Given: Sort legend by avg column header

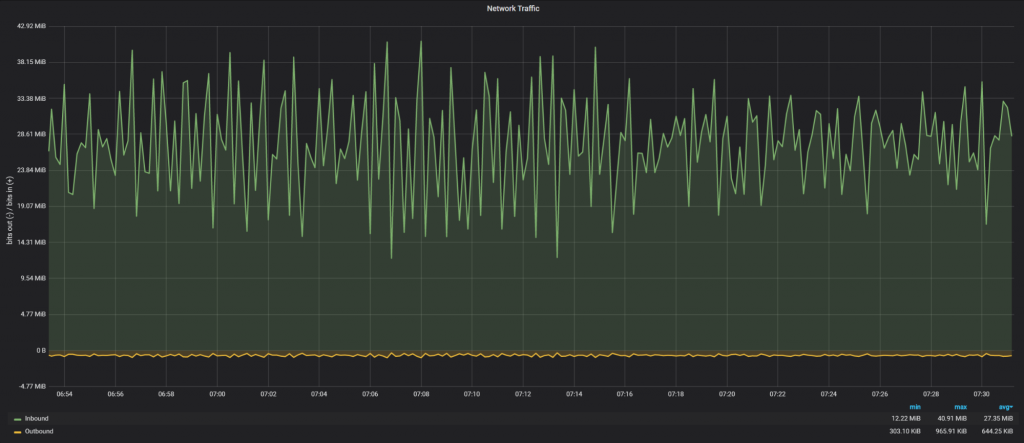Looking at the screenshot, I should (1004, 406).
